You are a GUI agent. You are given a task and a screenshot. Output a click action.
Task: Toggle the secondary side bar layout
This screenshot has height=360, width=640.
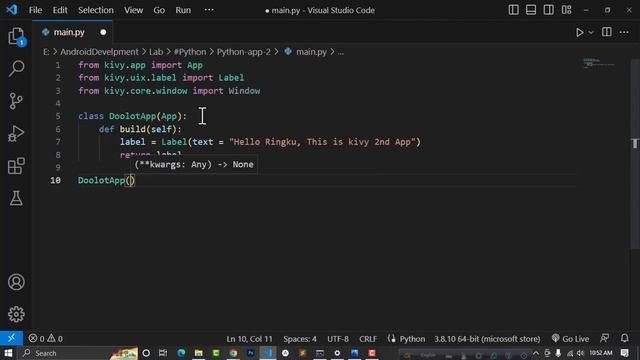click(549, 10)
